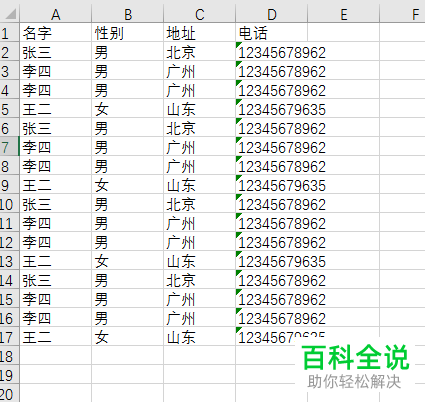
Task: Select cell B13 containing '女'
Action: pos(128,261)
